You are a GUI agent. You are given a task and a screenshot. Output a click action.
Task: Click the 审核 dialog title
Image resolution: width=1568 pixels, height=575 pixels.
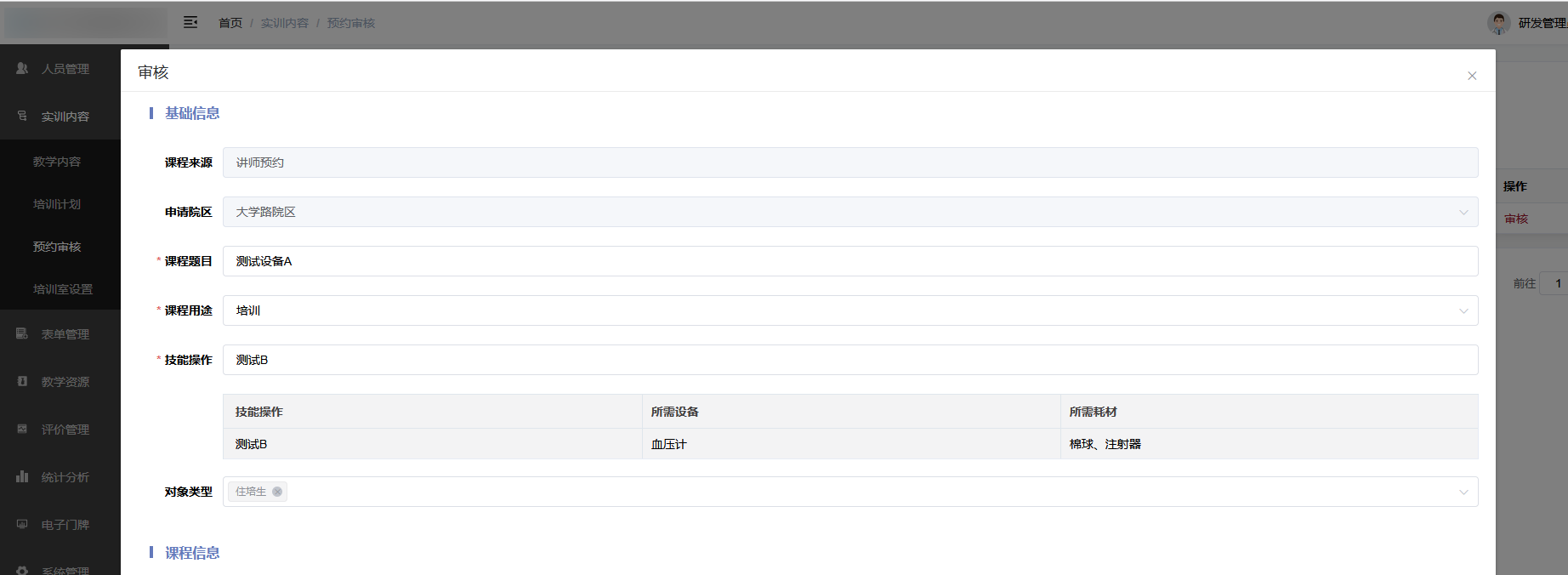click(x=153, y=72)
